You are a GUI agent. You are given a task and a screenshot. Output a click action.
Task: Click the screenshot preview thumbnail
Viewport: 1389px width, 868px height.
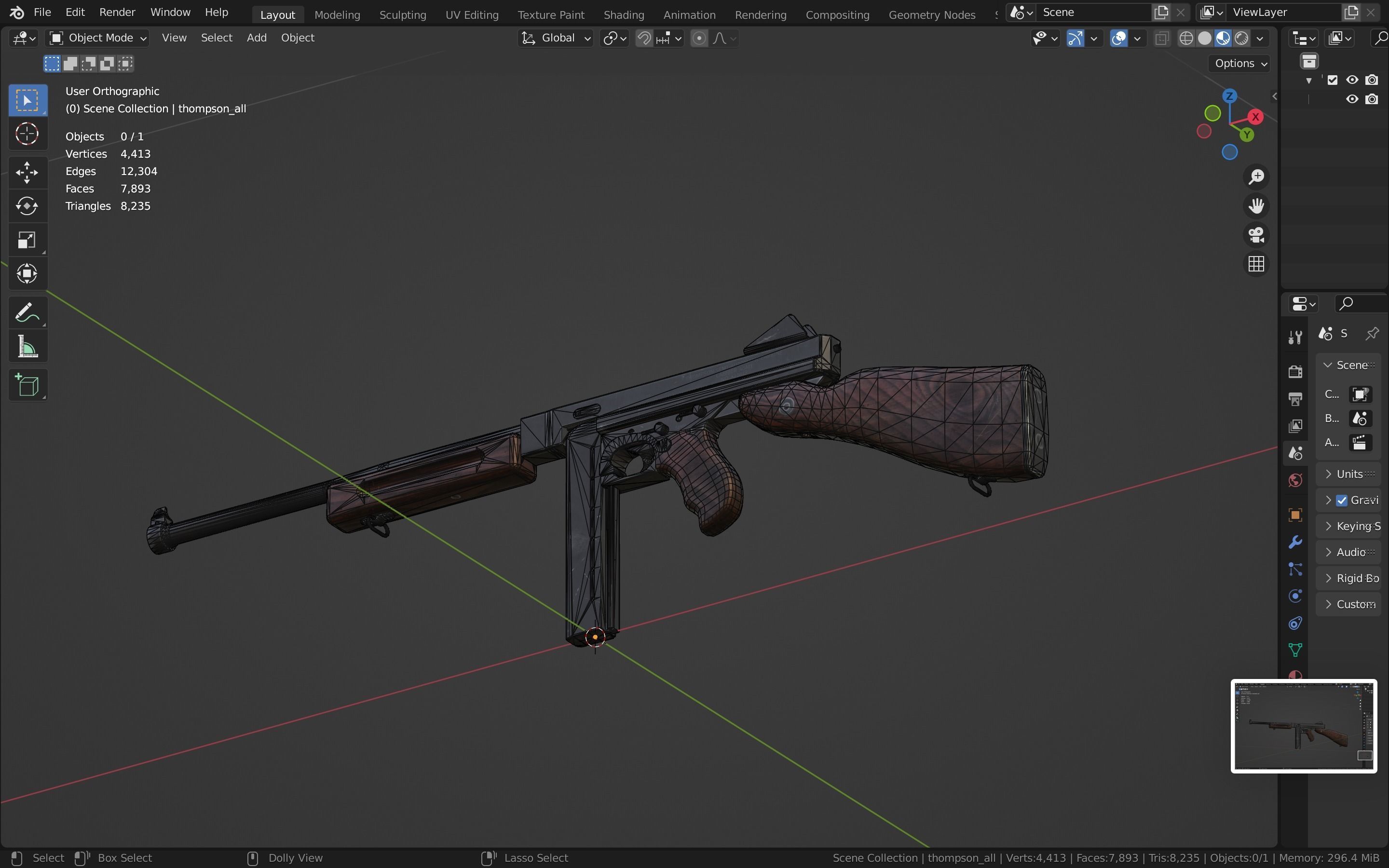tap(1303, 726)
